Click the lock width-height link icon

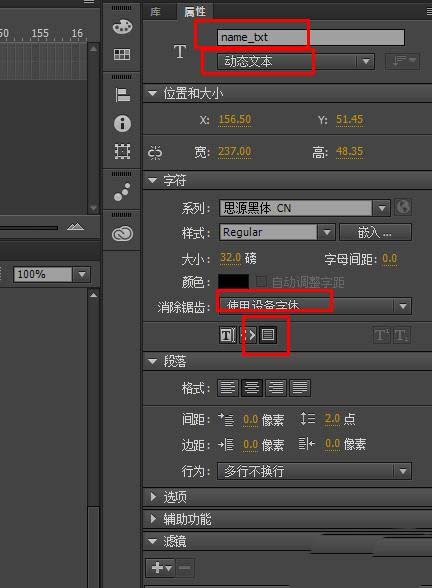tap(155, 153)
